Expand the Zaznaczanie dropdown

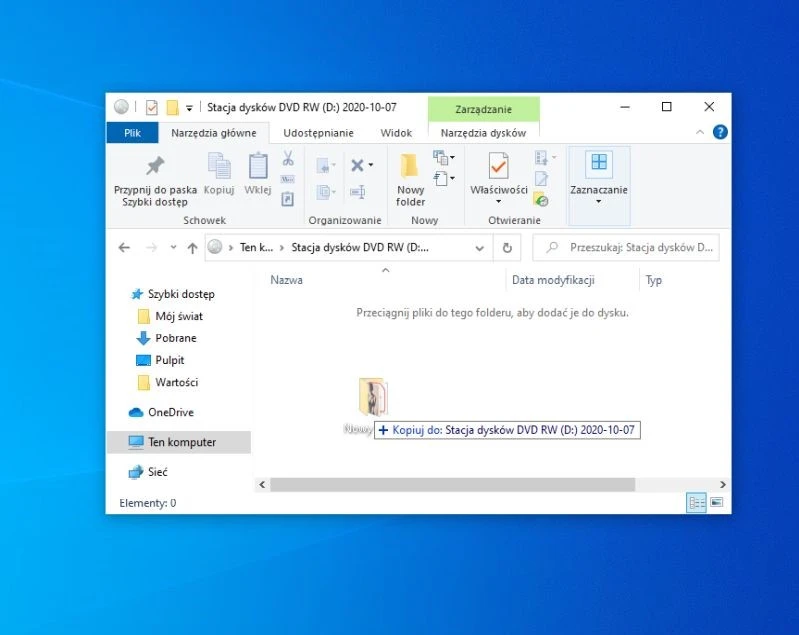click(x=598, y=200)
